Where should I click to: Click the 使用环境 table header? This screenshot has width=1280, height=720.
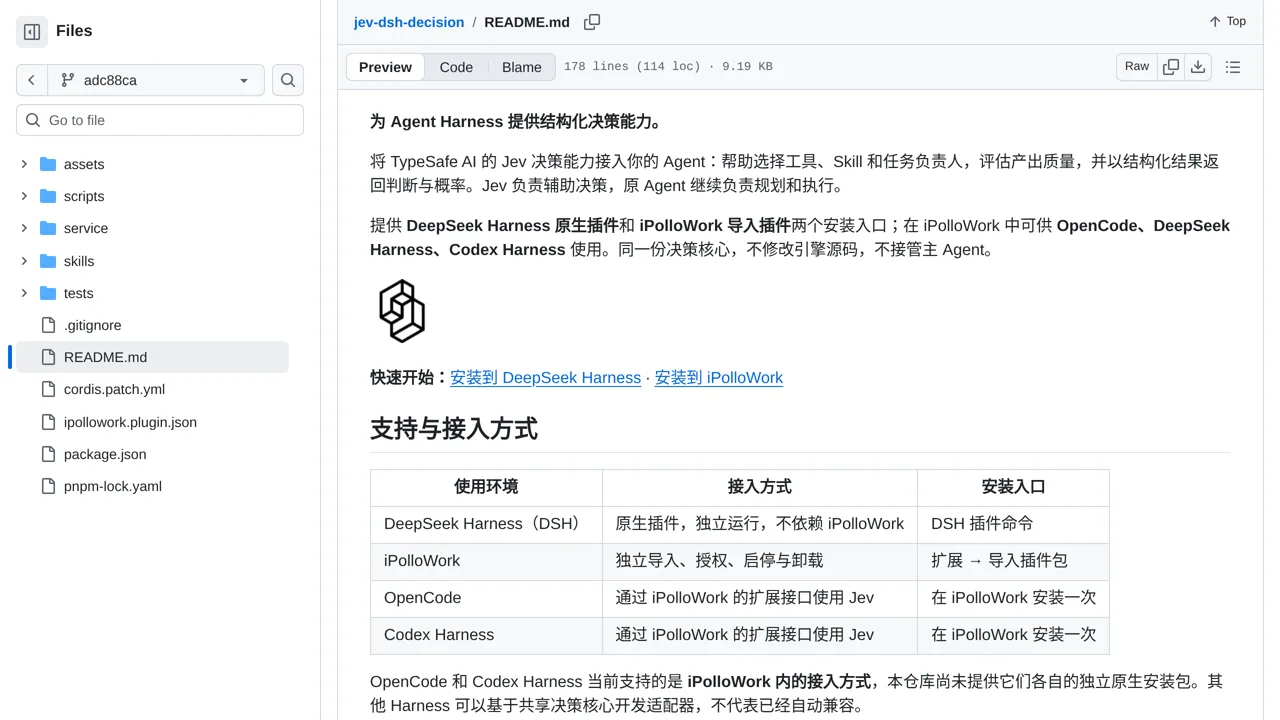(486, 487)
